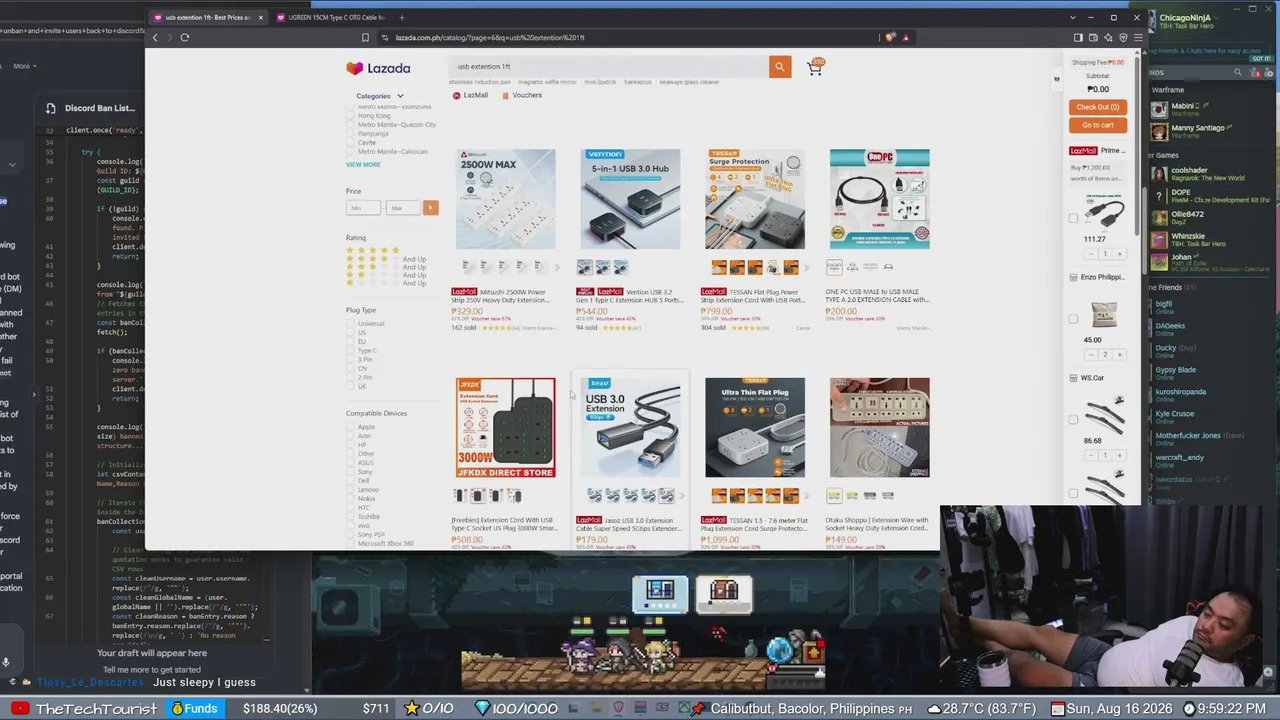Click the Go to cart button

click(1098, 125)
